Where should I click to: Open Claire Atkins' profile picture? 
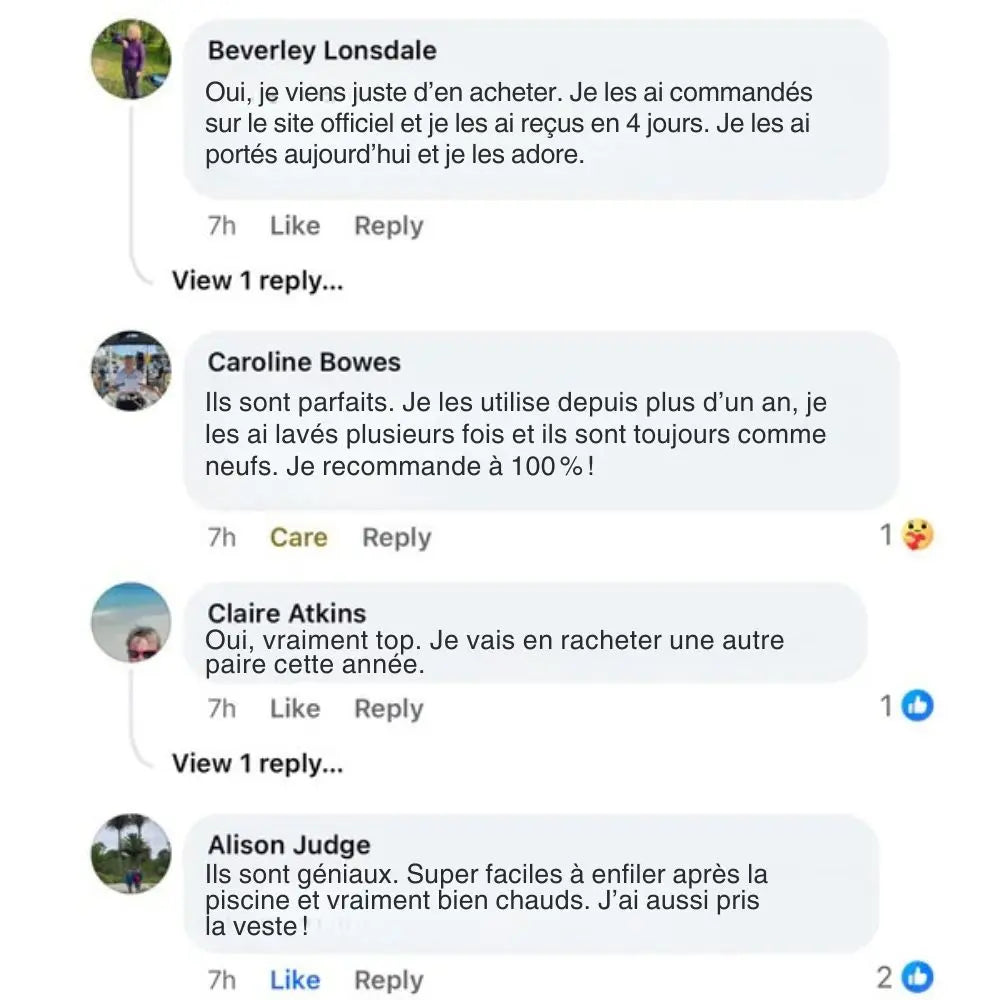coord(131,622)
